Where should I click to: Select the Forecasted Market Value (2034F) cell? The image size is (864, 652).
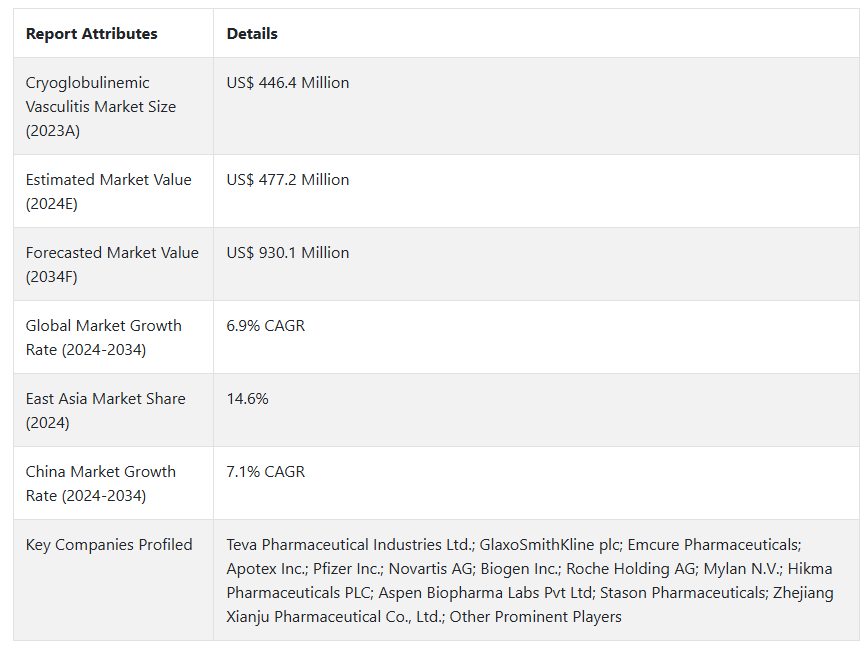click(x=112, y=264)
